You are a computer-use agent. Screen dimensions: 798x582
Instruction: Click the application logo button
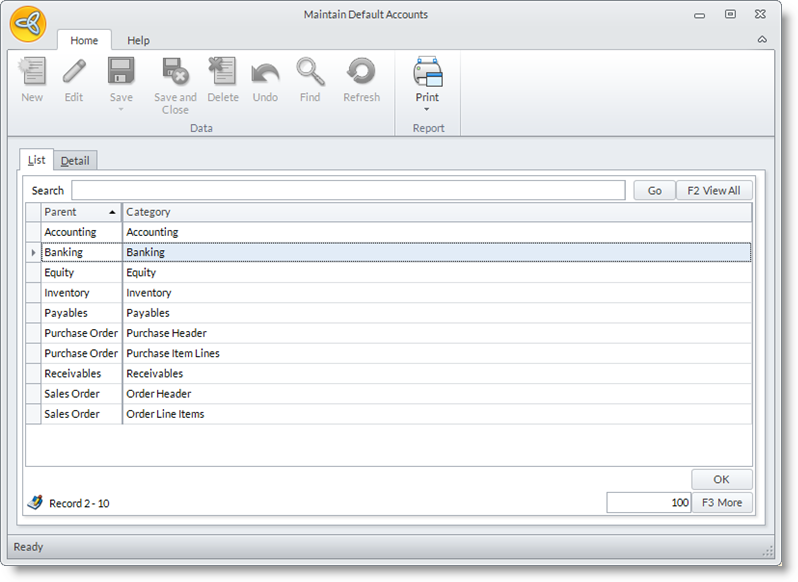pos(29,24)
